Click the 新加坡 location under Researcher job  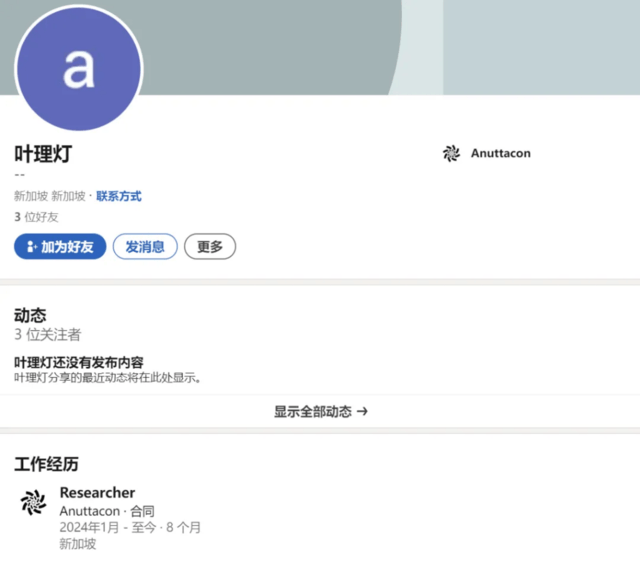coord(78,544)
